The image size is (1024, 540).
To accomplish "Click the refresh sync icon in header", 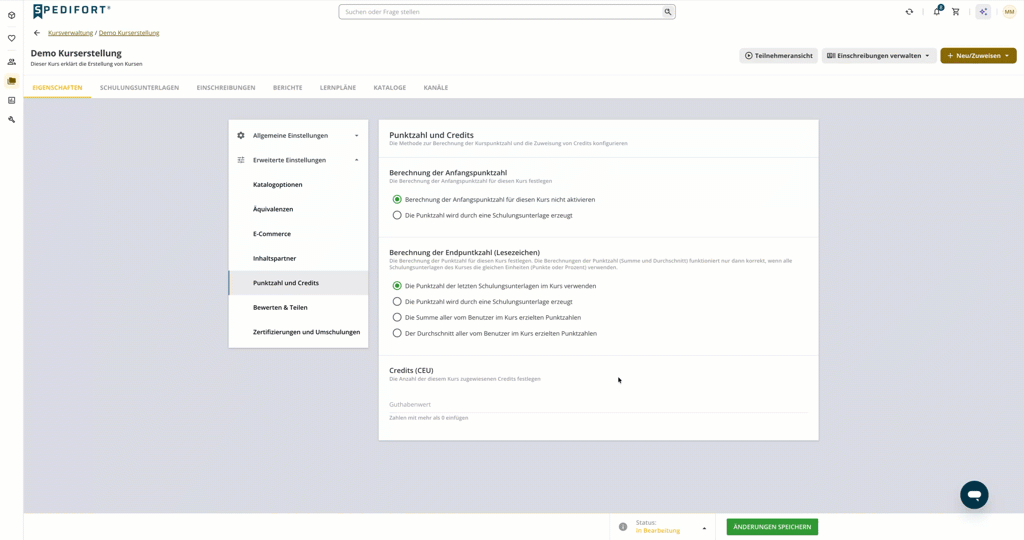I will [x=909, y=12].
